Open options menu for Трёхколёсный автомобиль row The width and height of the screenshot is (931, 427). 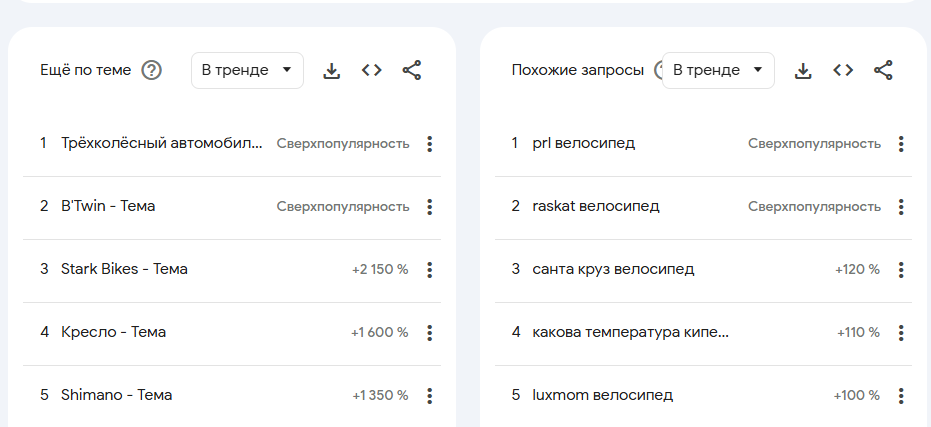[429, 144]
